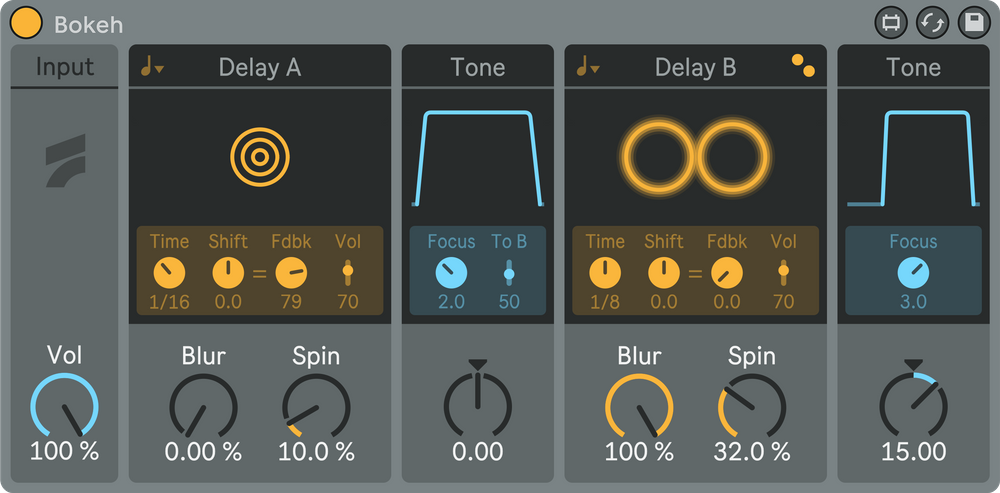Click the To B slider
Viewport: 1000px width, 493px height.
click(509, 272)
